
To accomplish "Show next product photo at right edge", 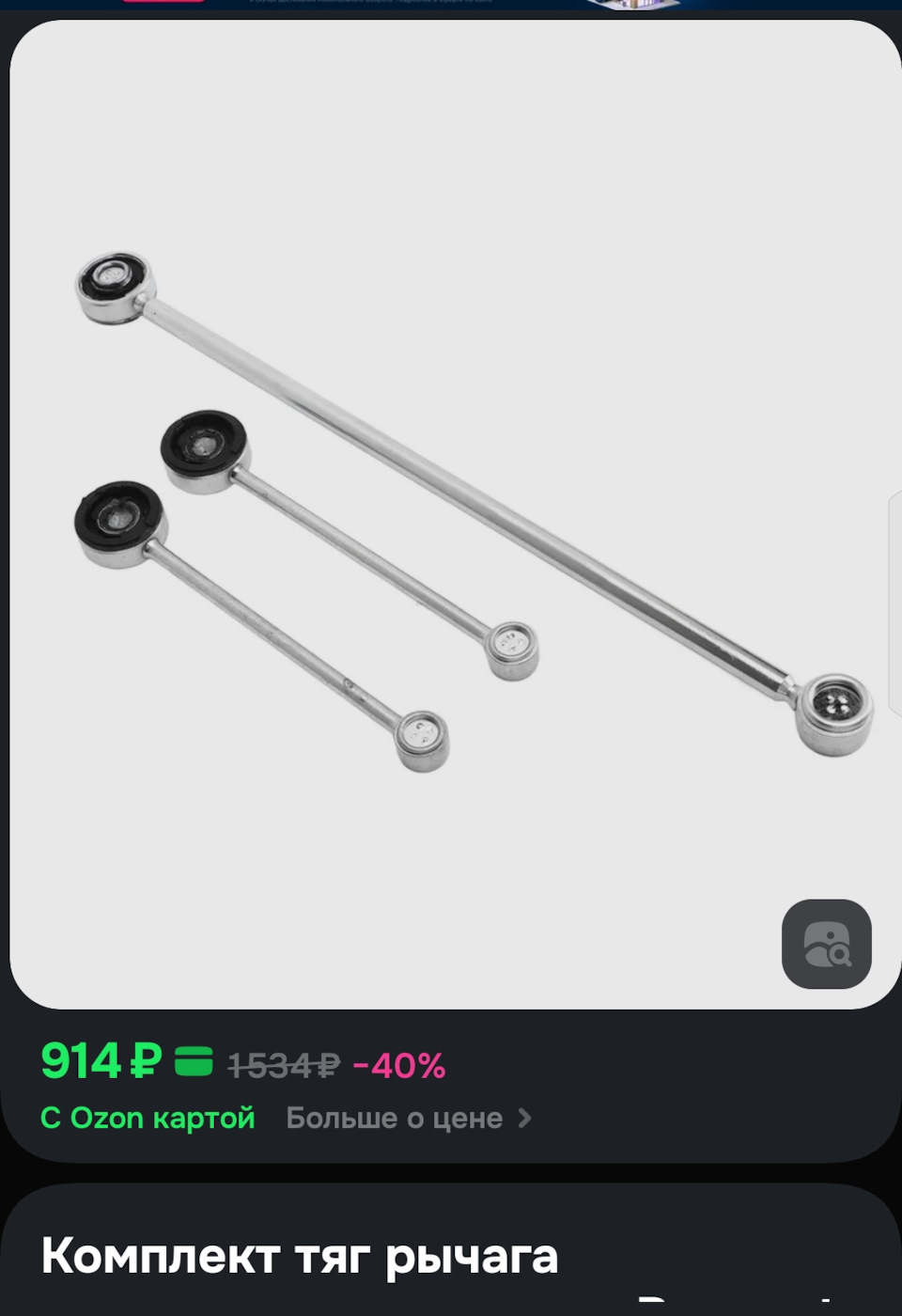I will pyautogui.click(x=895, y=602).
